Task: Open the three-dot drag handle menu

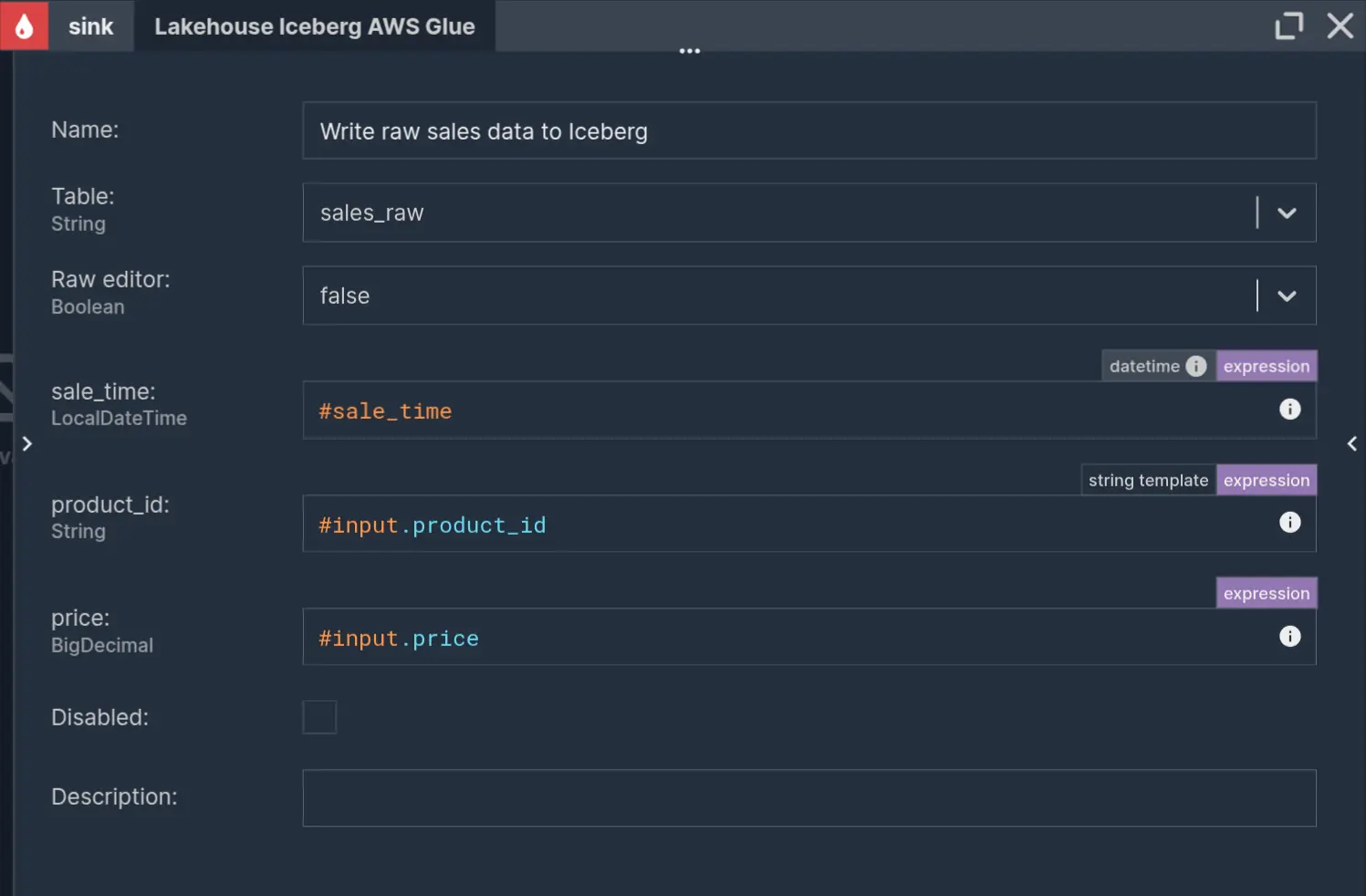Action: pyautogui.click(x=690, y=51)
